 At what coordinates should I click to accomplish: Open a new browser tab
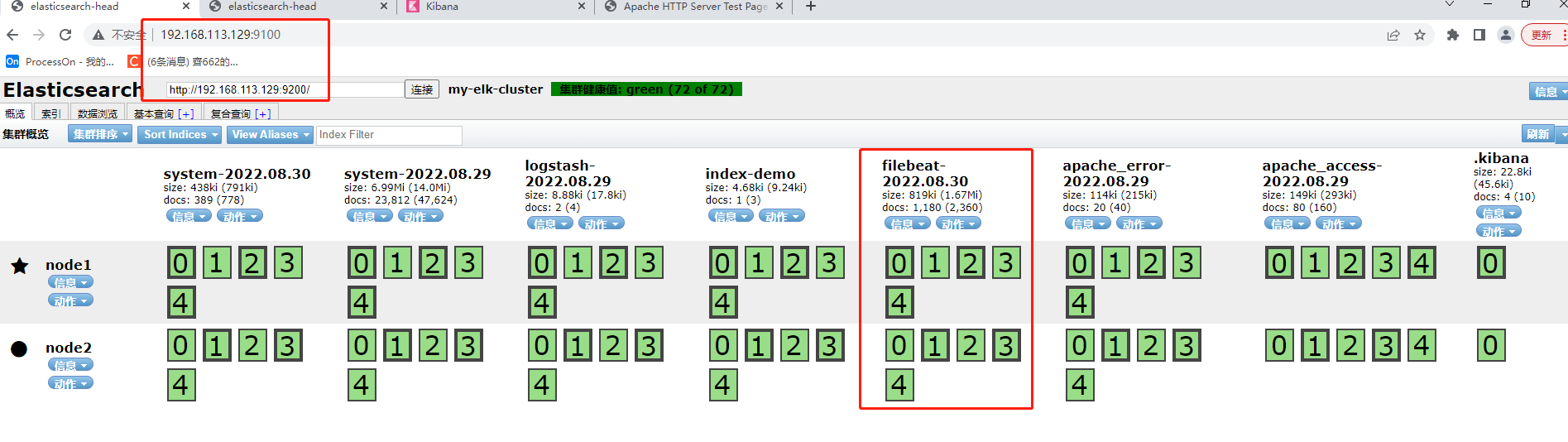tap(811, 7)
